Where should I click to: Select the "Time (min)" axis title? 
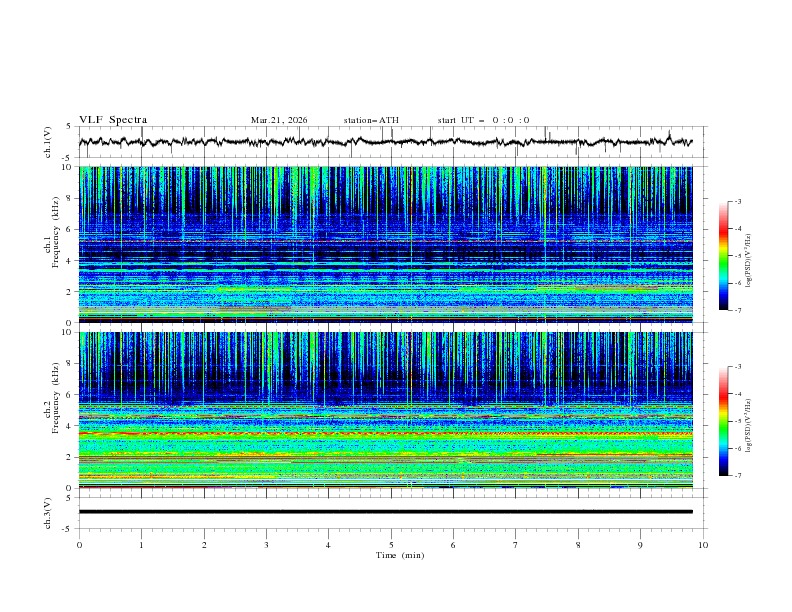pos(400,555)
